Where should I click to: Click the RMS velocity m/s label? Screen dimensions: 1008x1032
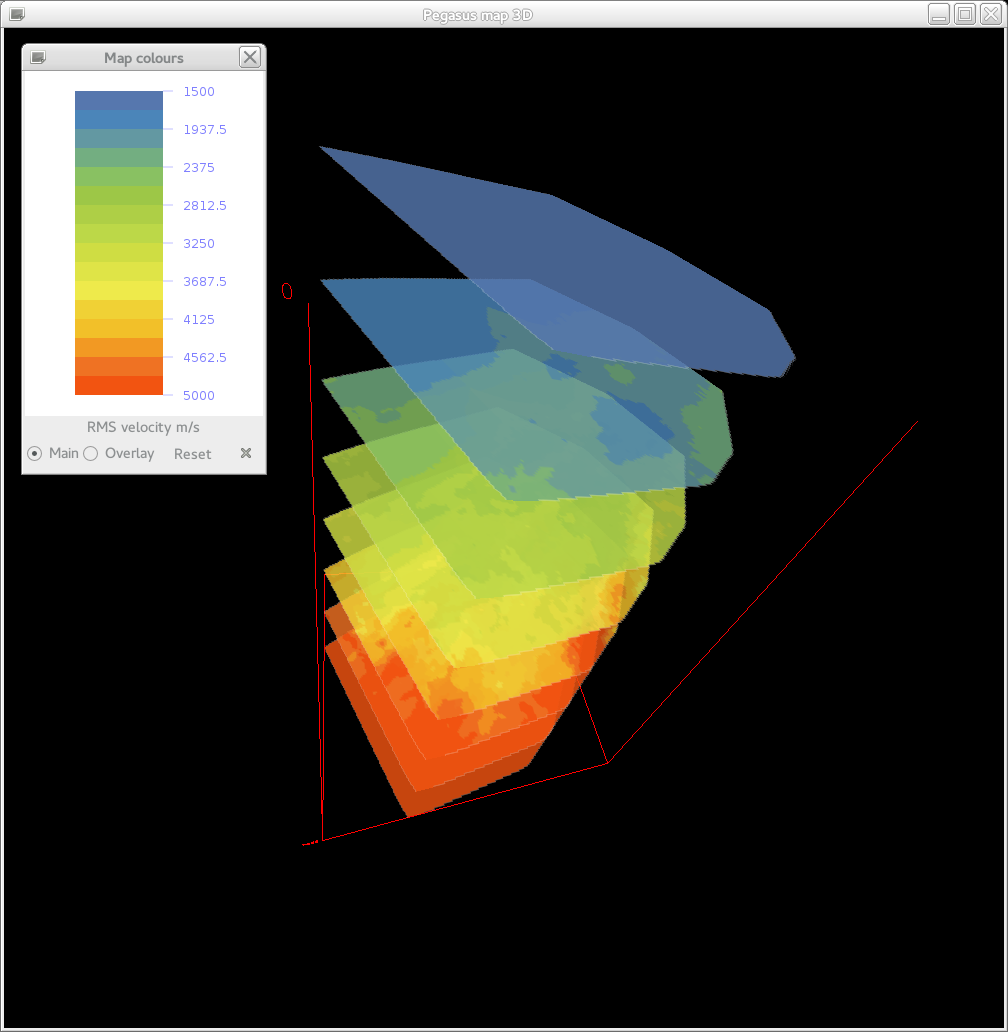[143, 427]
